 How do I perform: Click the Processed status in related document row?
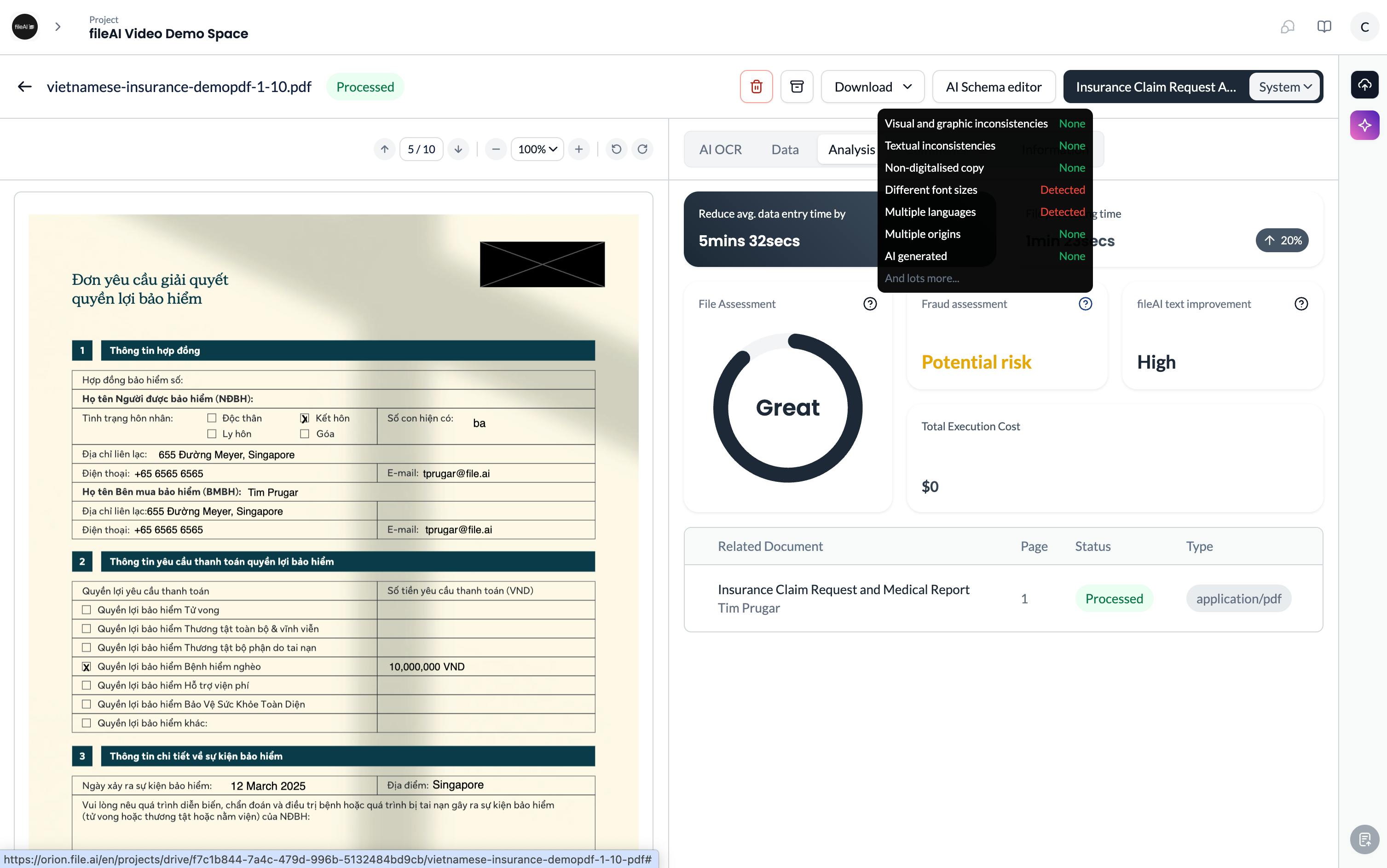tap(1114, 599)
